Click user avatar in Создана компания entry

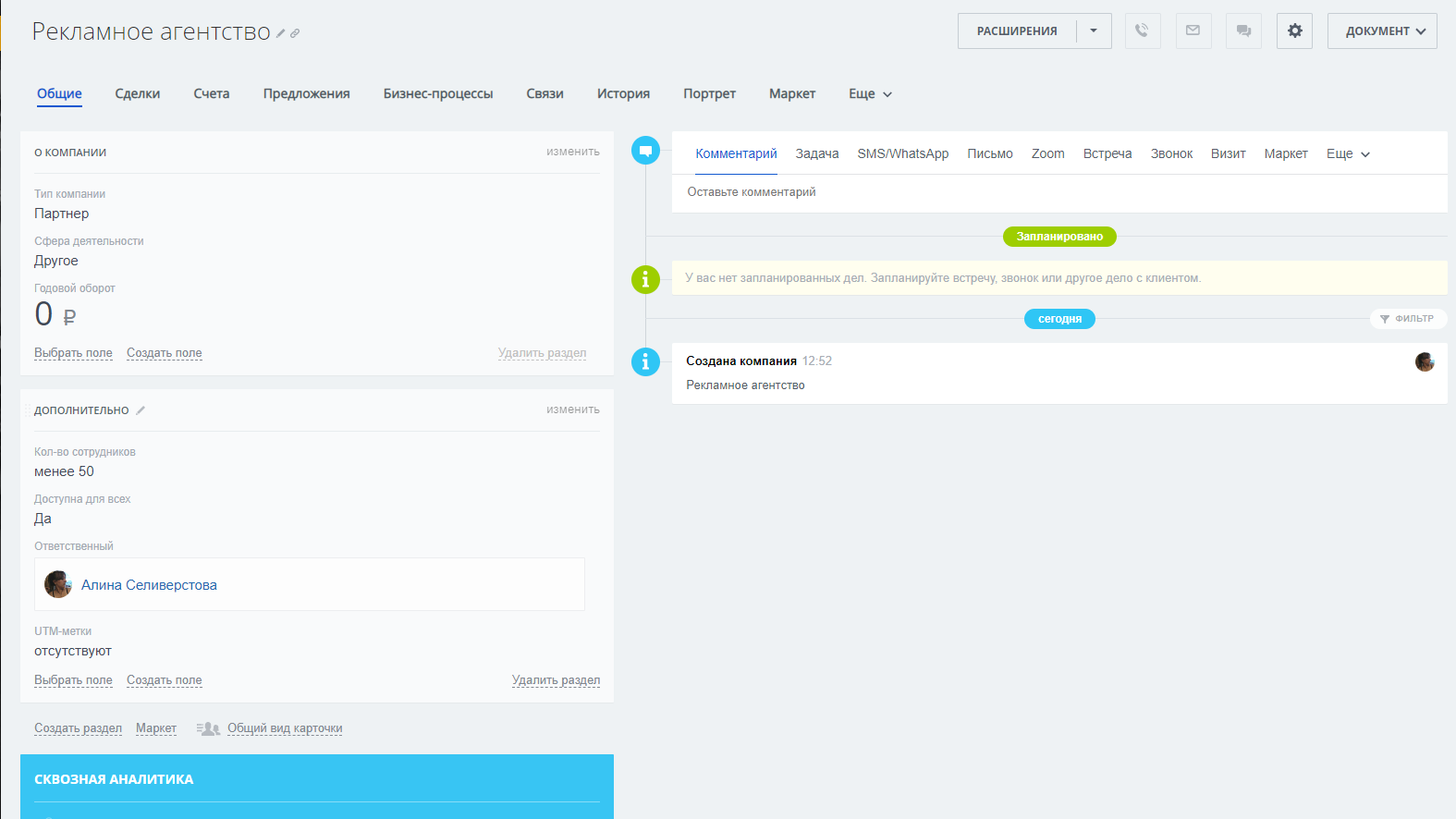tap(1424, 362)
